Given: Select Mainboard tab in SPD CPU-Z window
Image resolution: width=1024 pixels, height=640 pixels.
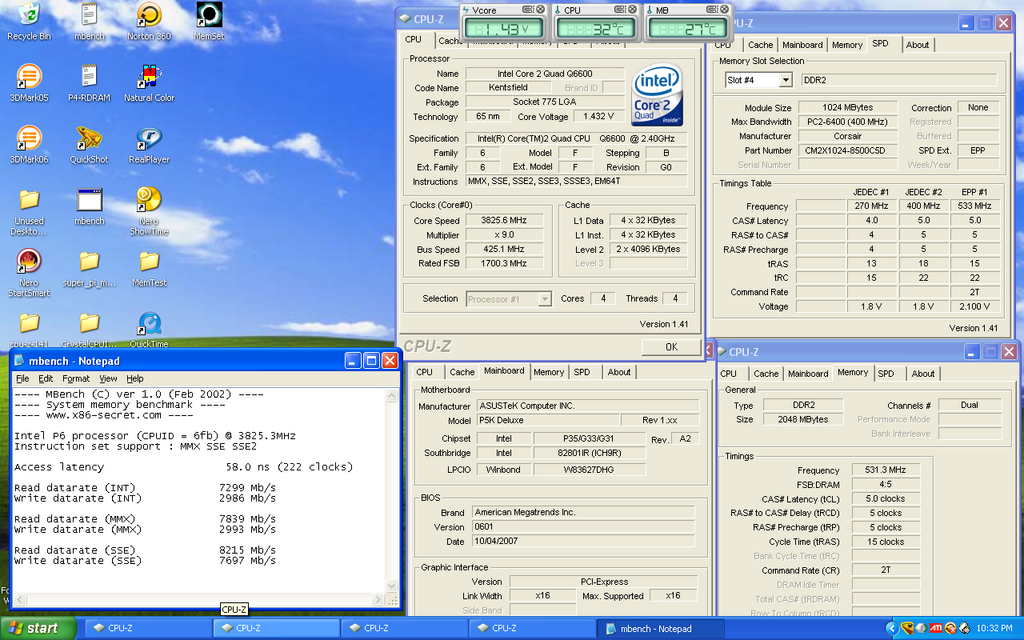Looking at the screenshot, I should 802,45.
